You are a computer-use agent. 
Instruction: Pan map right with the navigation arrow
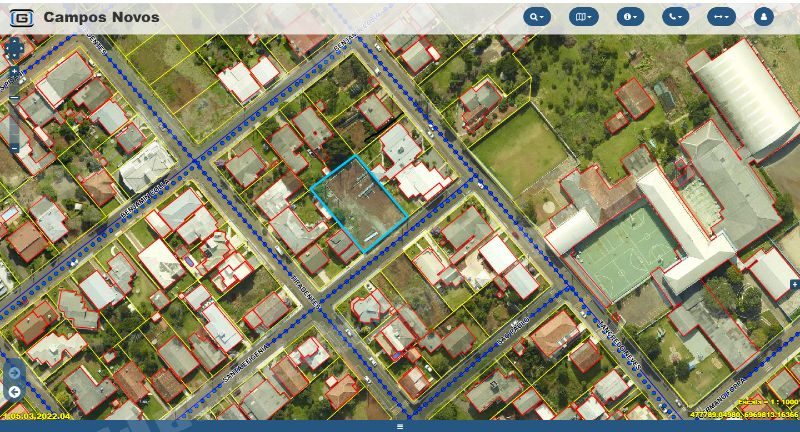click(x=21, y=48)
